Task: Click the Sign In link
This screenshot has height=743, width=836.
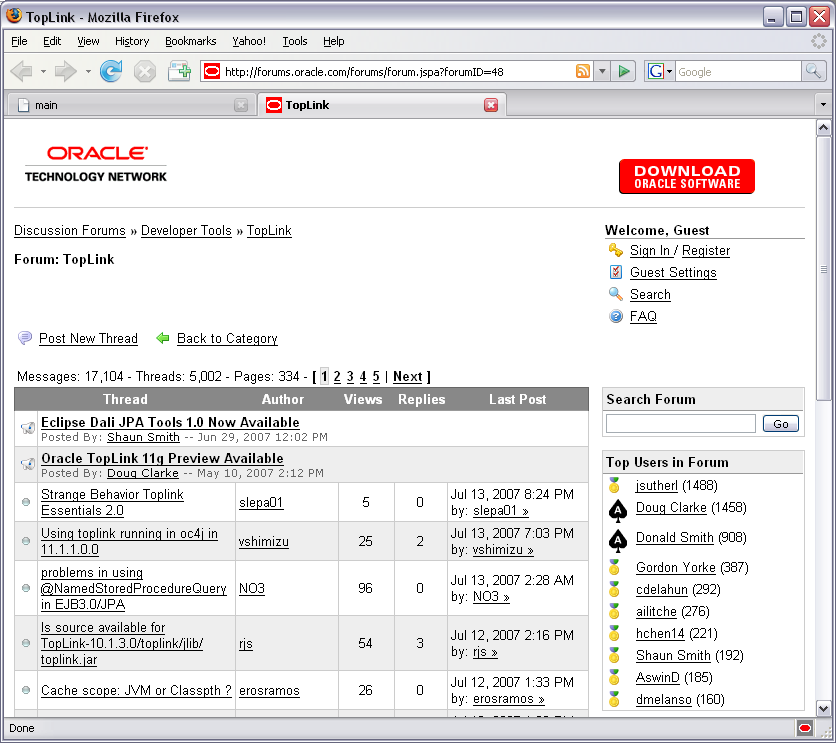Action: [649, 250]
